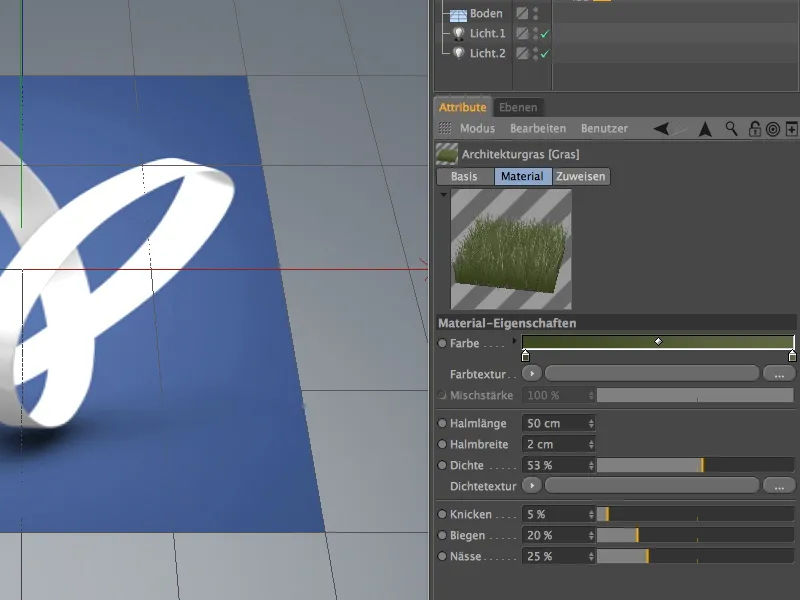Toggle the Attribute manager lock icon
The width and height of the screenshot is (800, 600).
(x=754, y=129)
